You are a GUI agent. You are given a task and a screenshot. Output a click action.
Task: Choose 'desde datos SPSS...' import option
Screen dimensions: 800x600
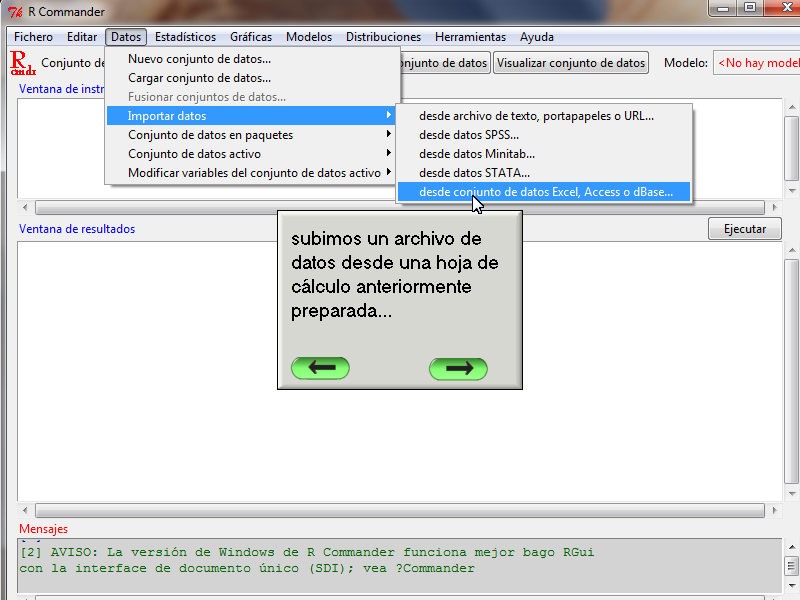pyautogui.click(x=469, y=135)
